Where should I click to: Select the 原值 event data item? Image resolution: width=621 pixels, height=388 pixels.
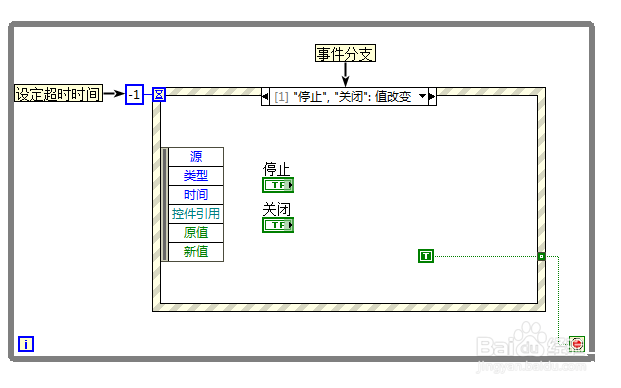coord(196,233)
